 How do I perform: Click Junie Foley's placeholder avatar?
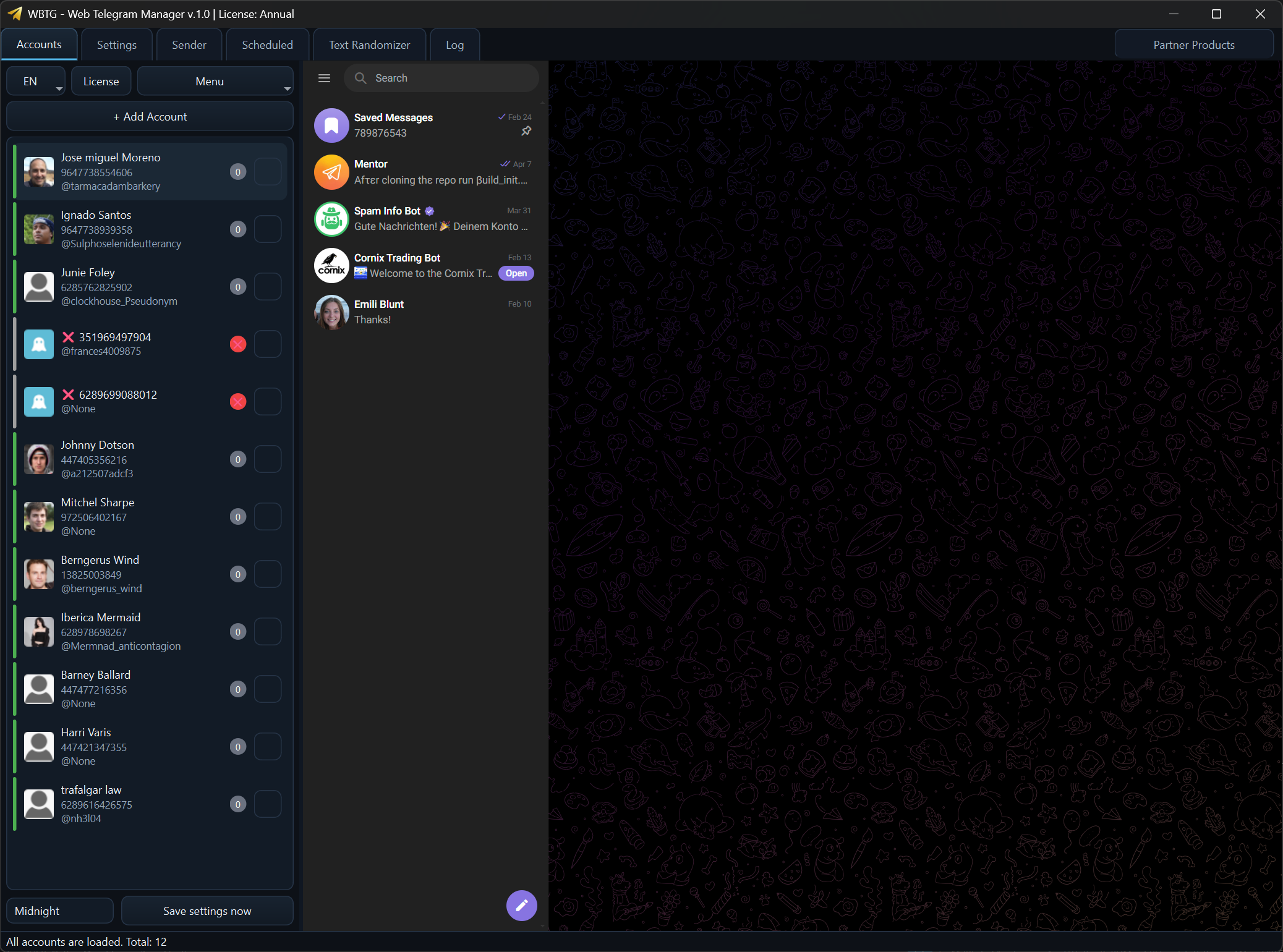tap(39, 287)
